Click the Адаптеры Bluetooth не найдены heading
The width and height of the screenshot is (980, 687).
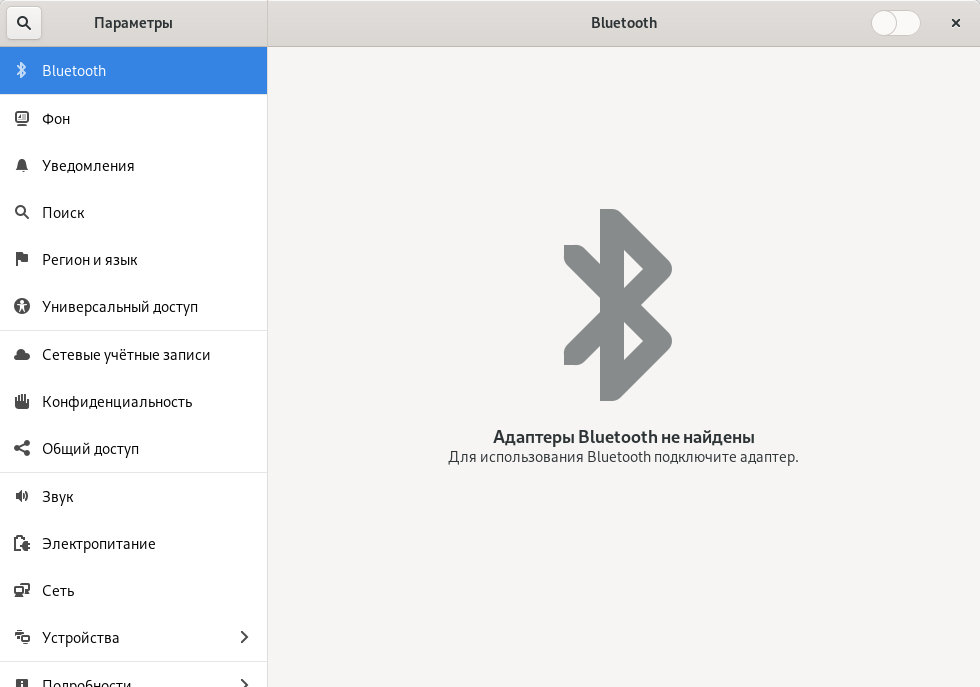pyautogui.click(x=623, y=437)
